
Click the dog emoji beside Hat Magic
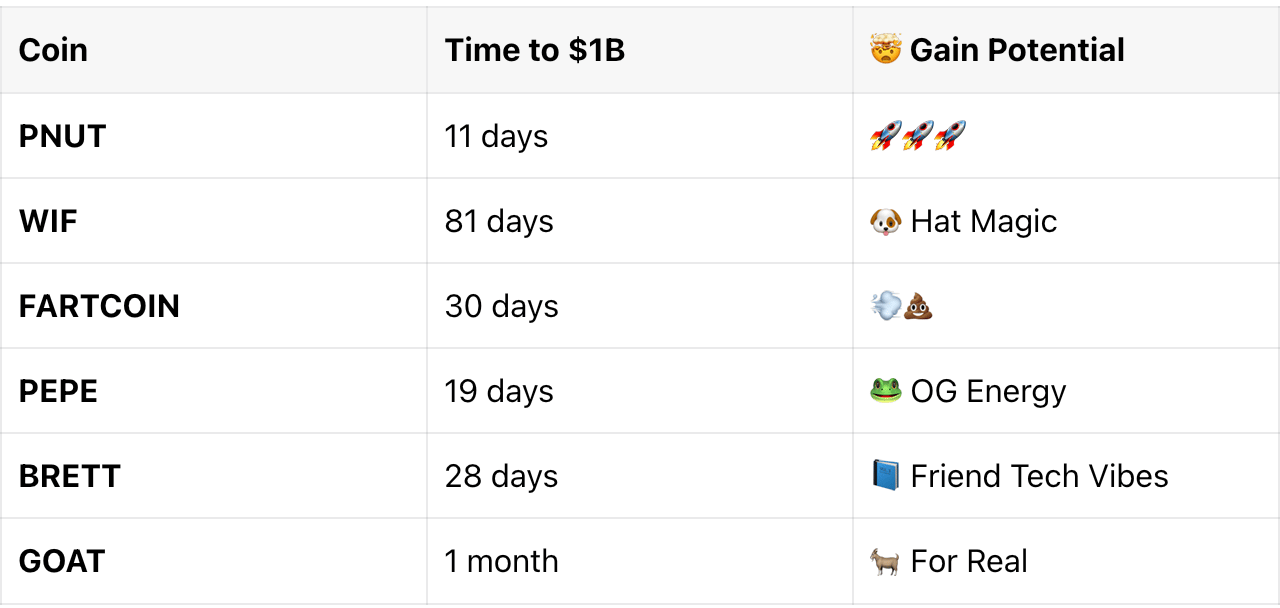tap(885, 221)
